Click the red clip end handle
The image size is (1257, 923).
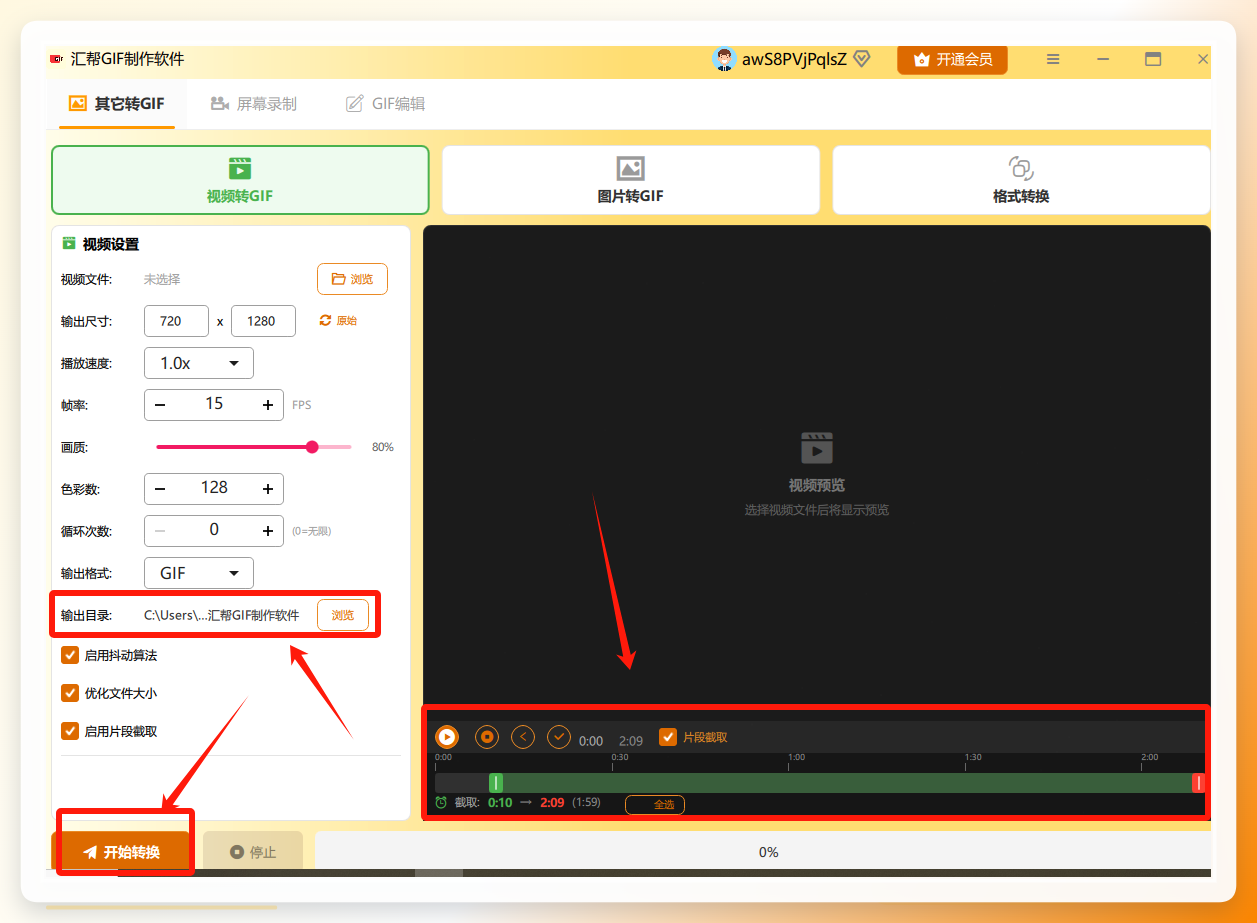pyautogui.click(x=1199, y=783)
